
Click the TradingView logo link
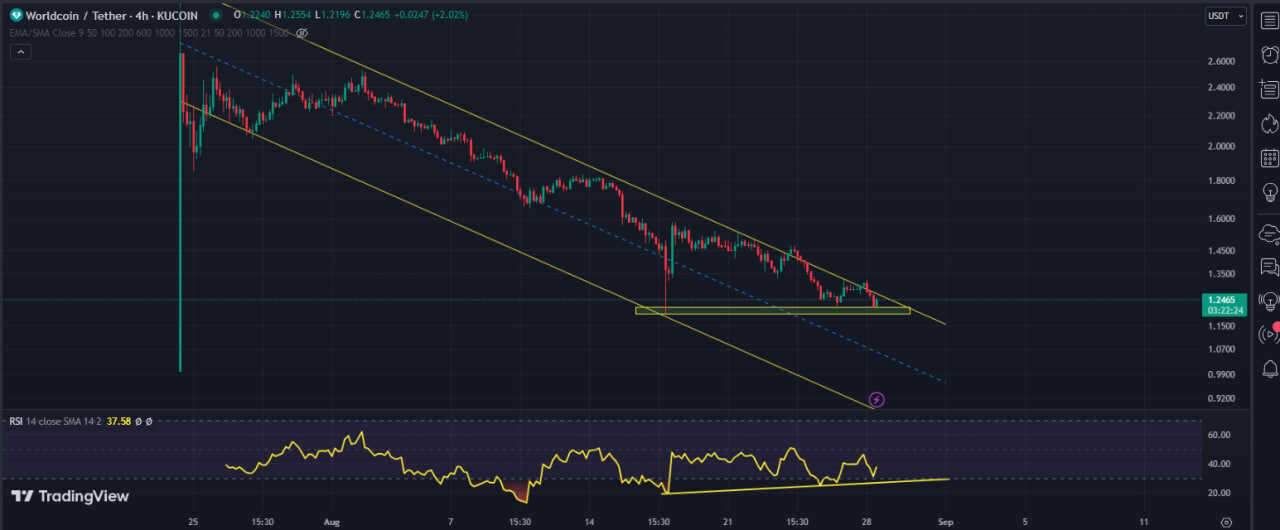point(69,496)
